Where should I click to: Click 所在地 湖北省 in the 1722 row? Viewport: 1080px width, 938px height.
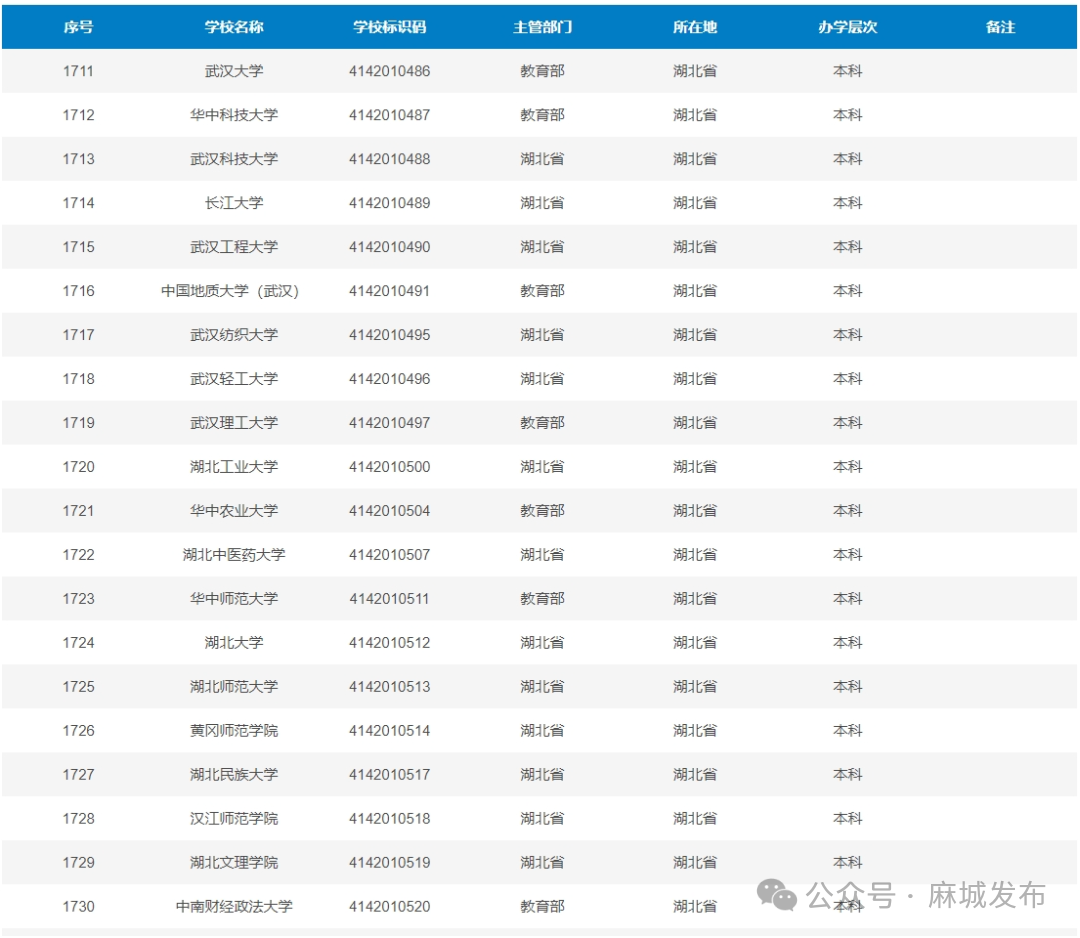(695, 555)
